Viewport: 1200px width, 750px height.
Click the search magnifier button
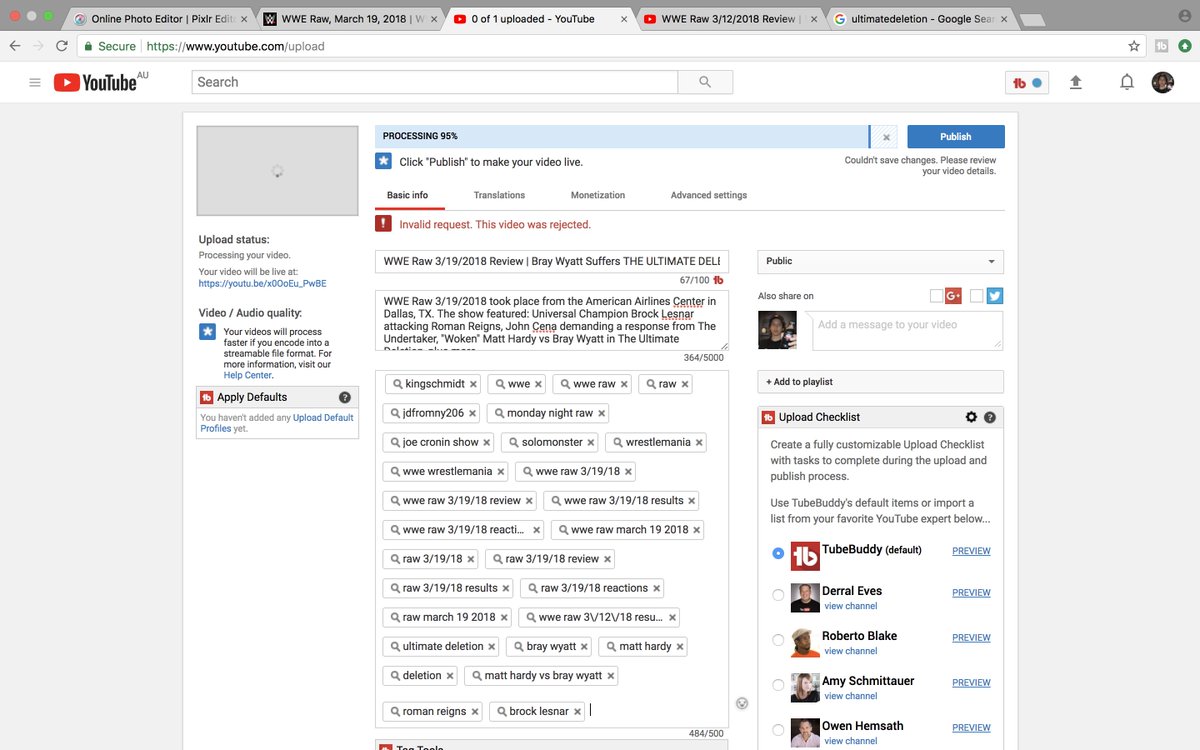pyautogui.click(x=705, y=82)
